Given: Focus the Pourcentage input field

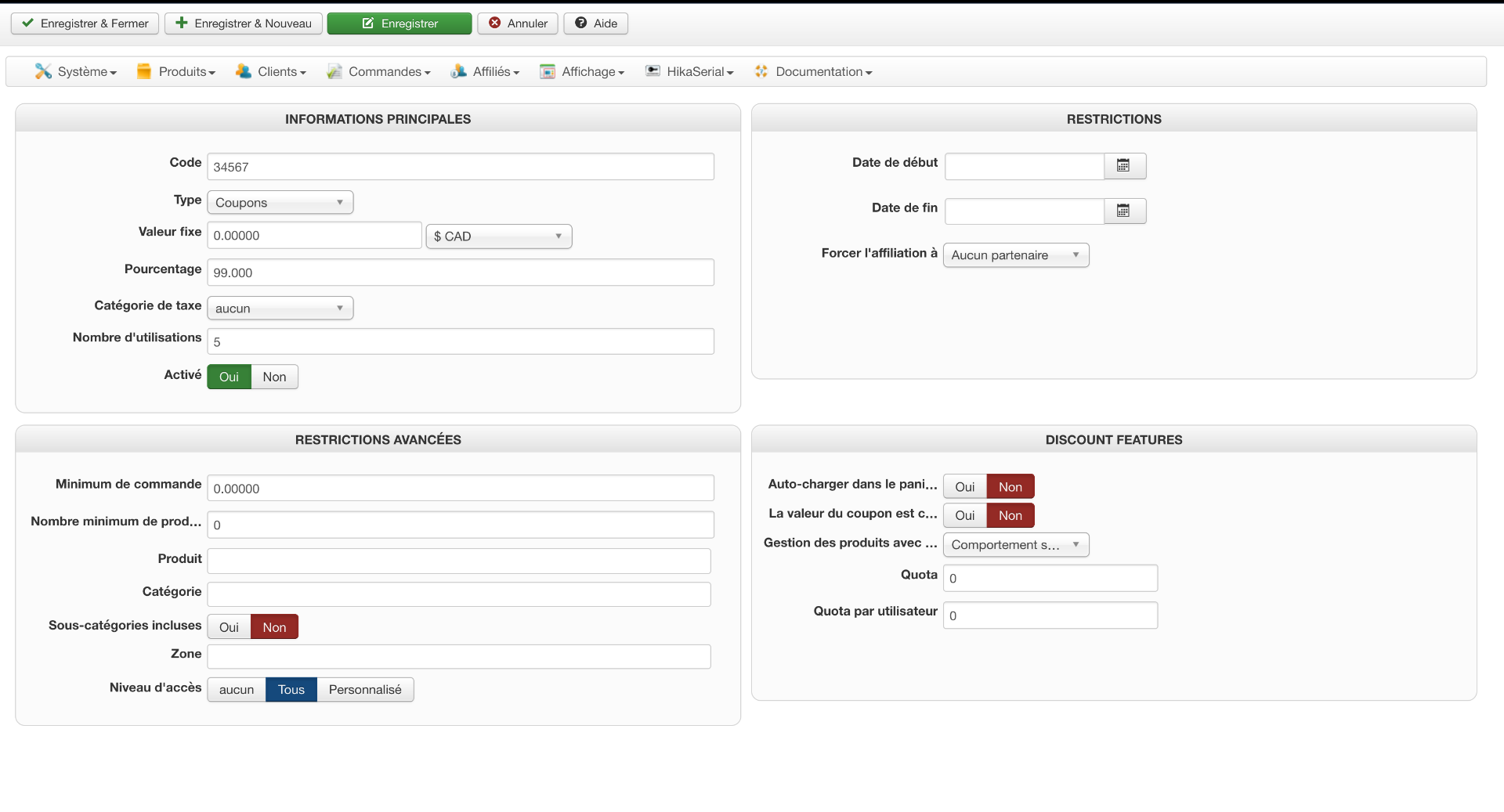Looking at the screenshot, I should point(461,272).
